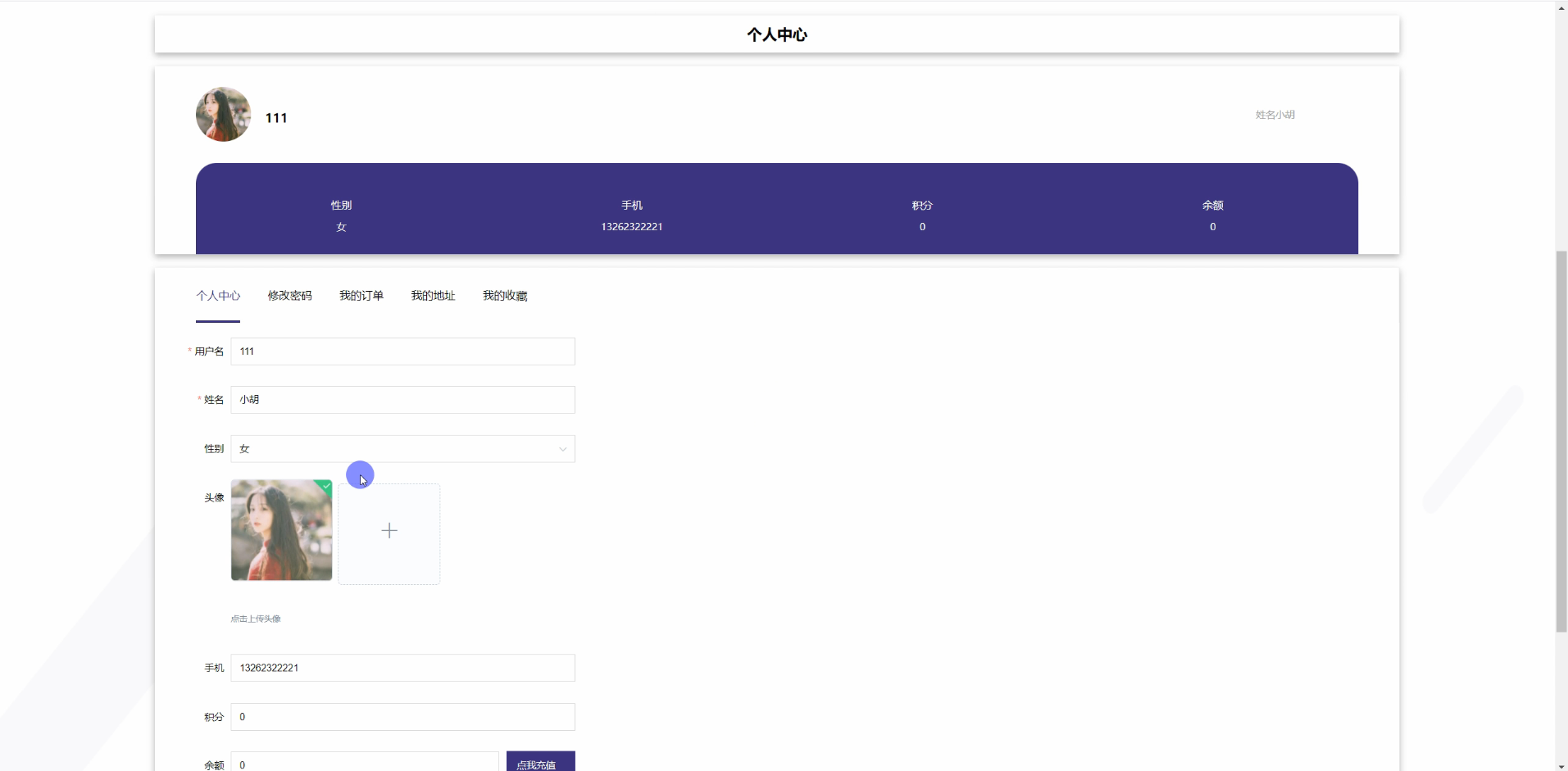Screen dimensions: 1568x771
Task: Focus the 余额 input field
Action: tap(365, 763)
